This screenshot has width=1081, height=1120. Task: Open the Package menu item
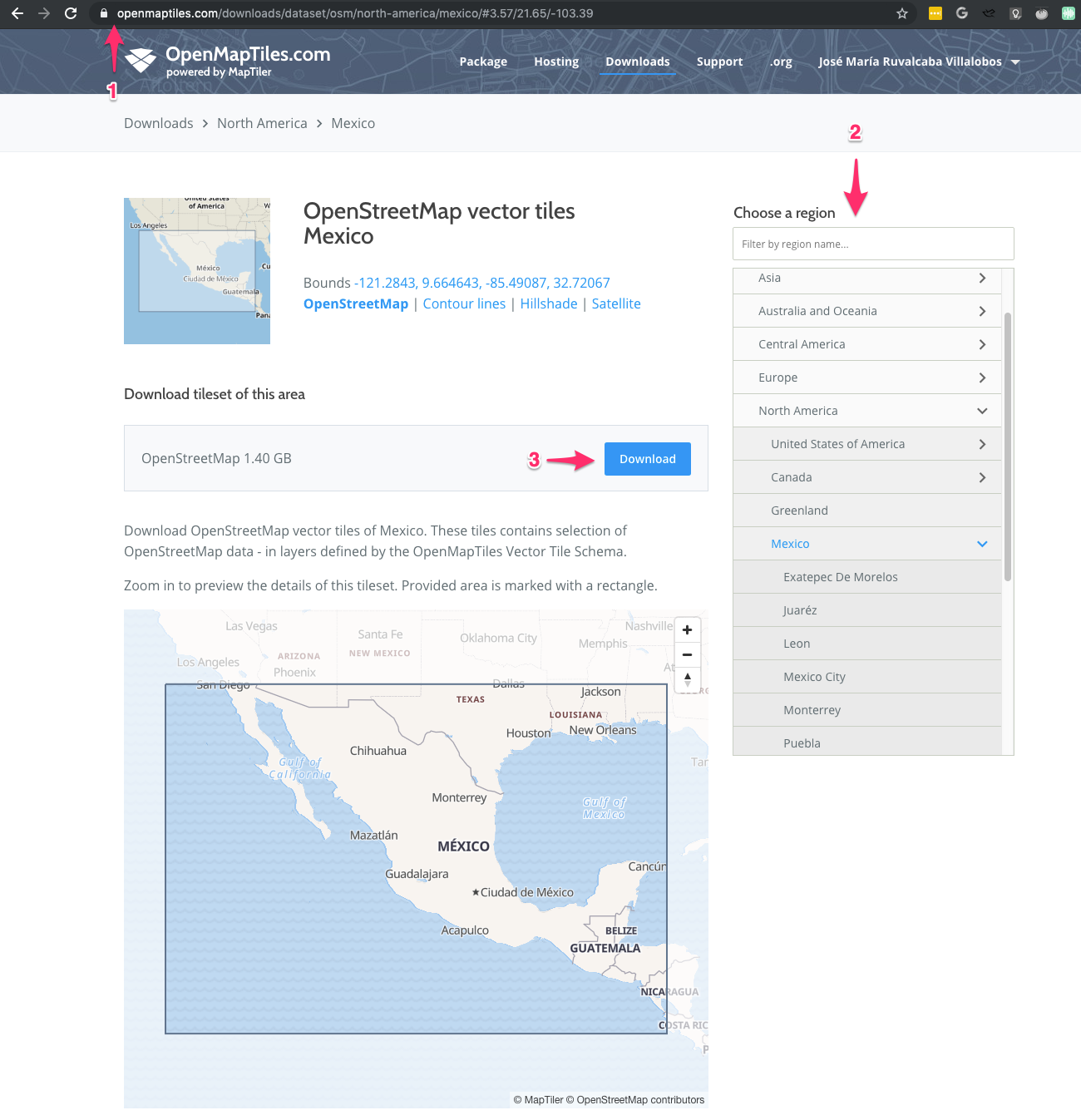click(483, 62)
